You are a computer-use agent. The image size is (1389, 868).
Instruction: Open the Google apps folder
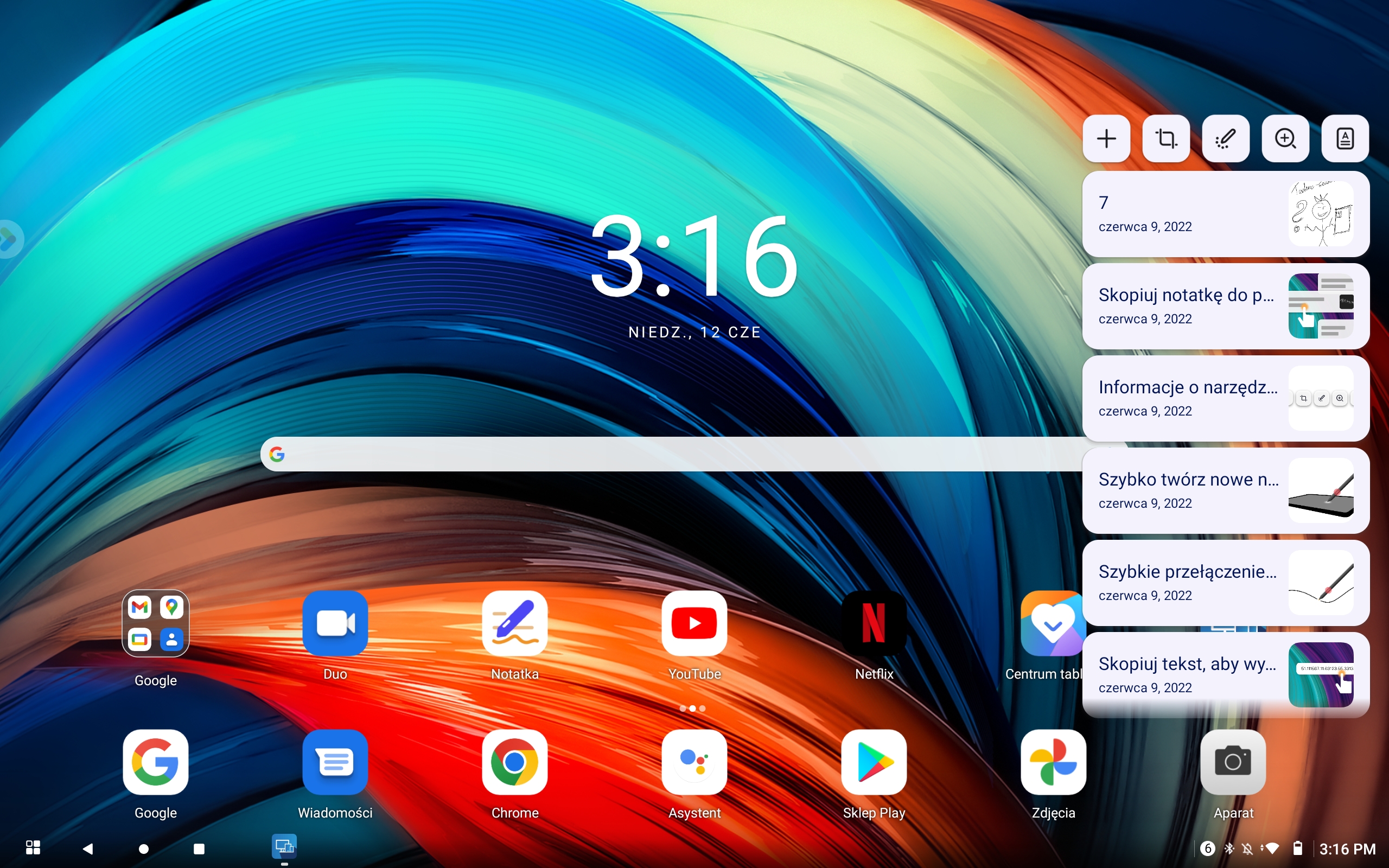click(156, 623)
